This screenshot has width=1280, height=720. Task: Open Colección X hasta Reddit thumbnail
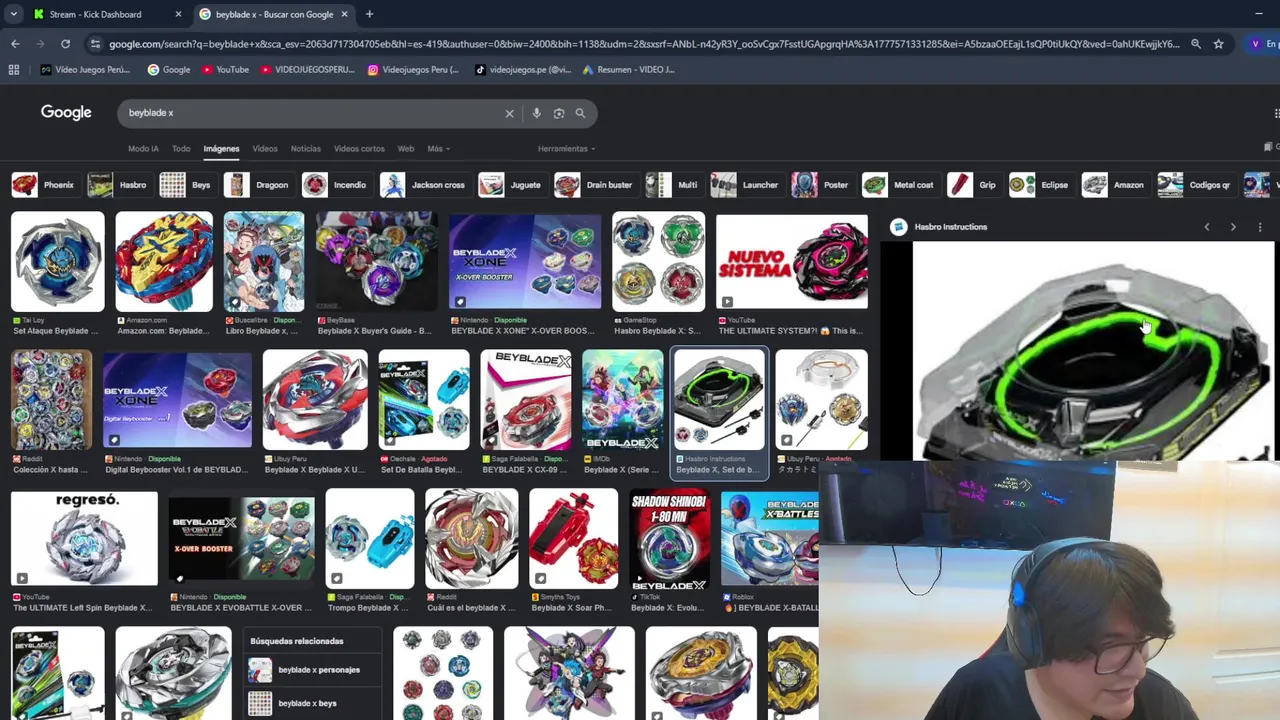point(51,400)
